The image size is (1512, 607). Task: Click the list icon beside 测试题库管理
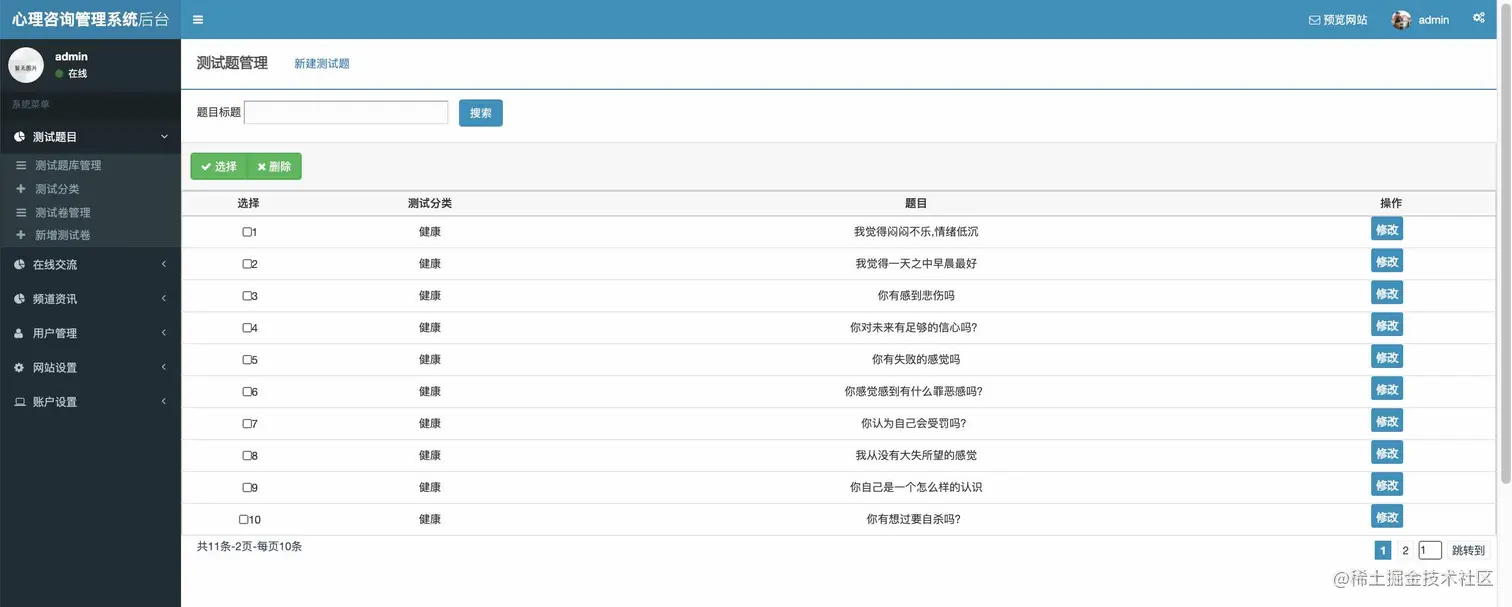point(21,165)
